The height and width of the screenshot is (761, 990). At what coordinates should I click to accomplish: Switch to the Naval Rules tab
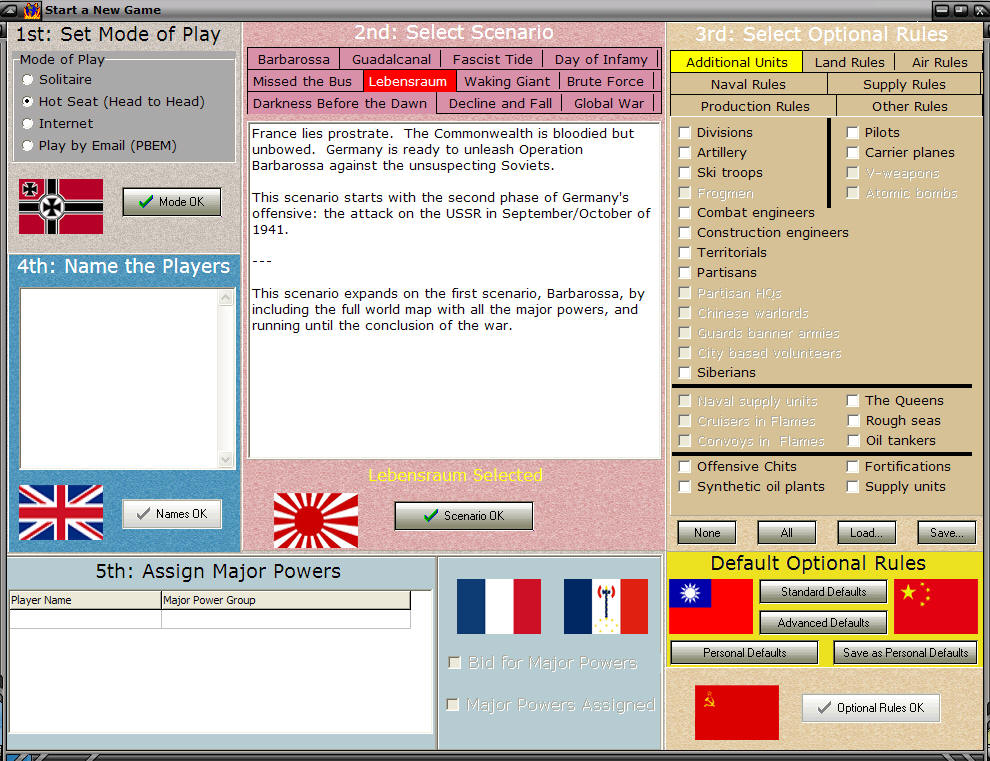747,84
